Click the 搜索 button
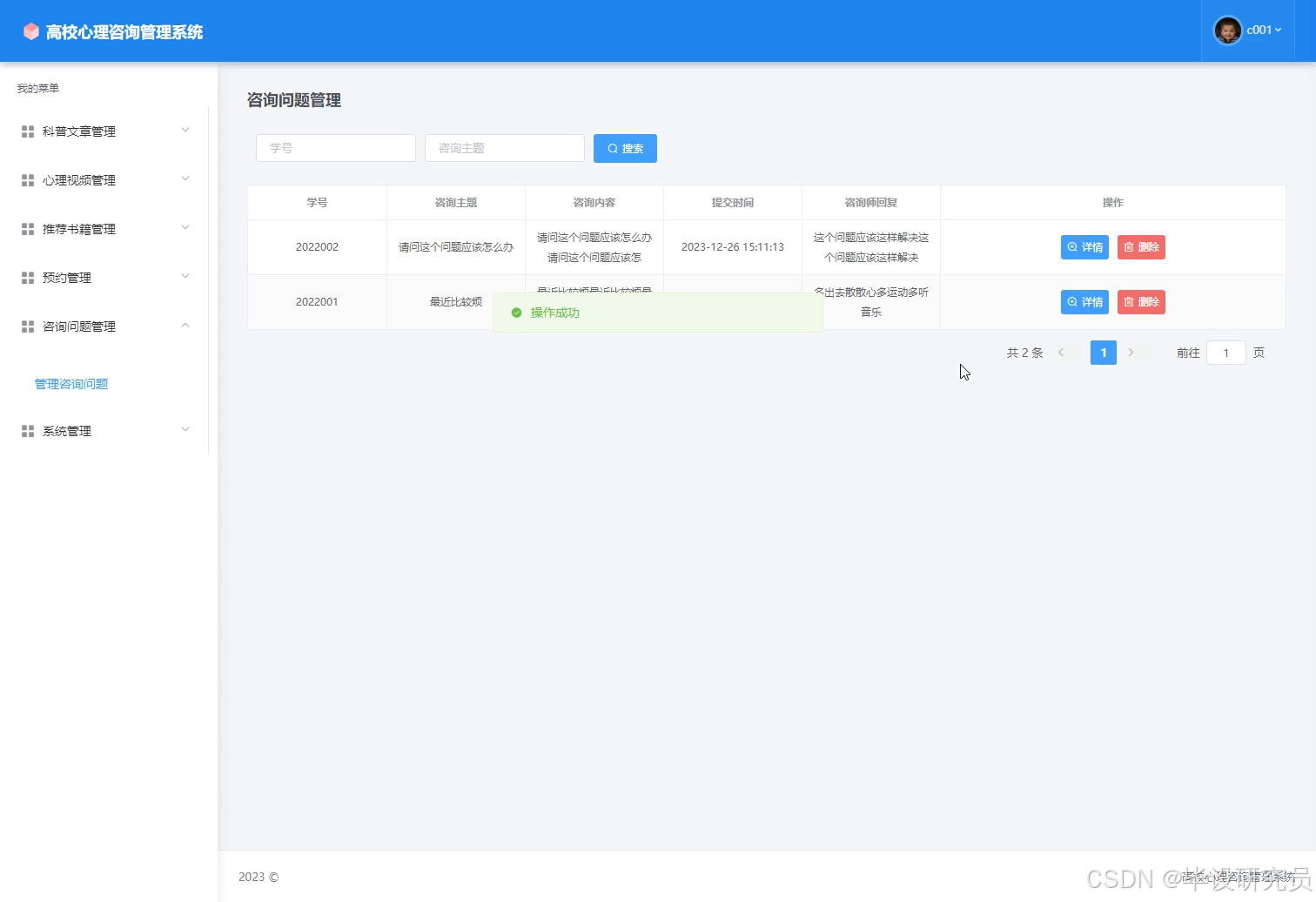The height and width of the screenshot is (902, 1316). click(x=625, y=148)
